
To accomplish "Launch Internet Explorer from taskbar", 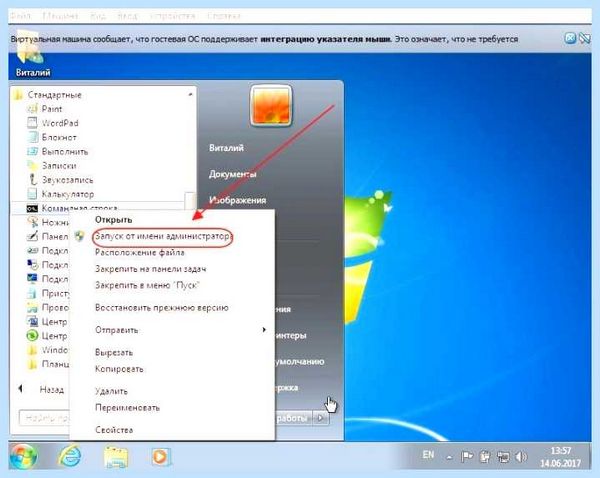I will pyautogui.click(x=70, y=456).
